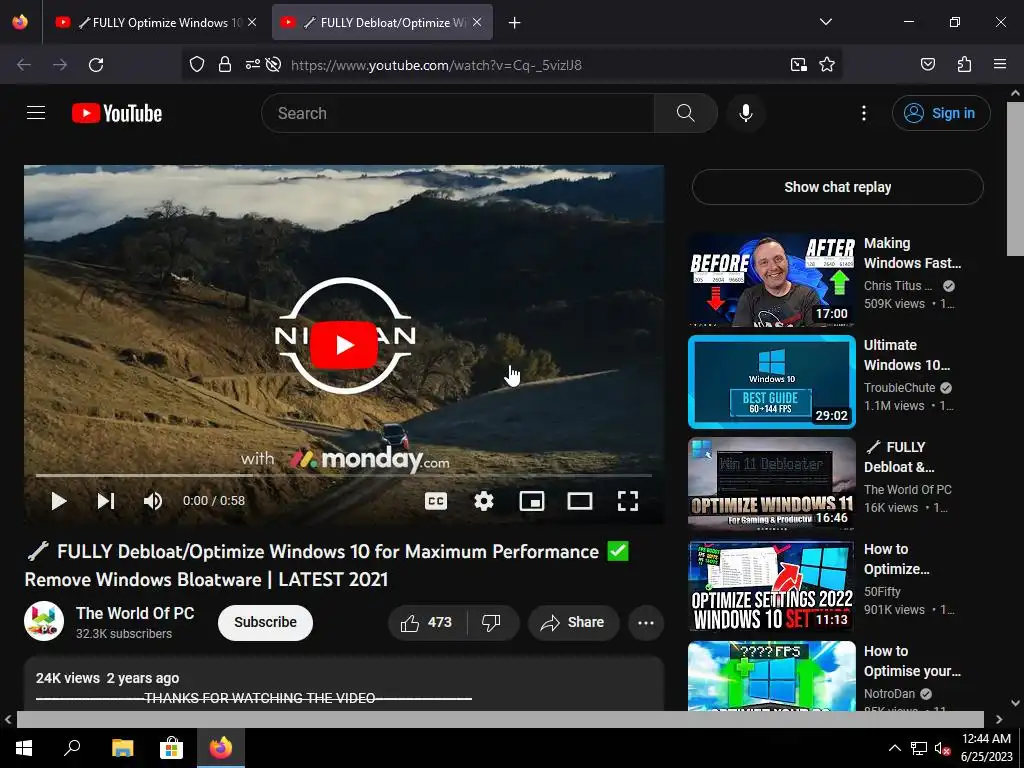Like the video with thumbs up

(x=427, y=622)
